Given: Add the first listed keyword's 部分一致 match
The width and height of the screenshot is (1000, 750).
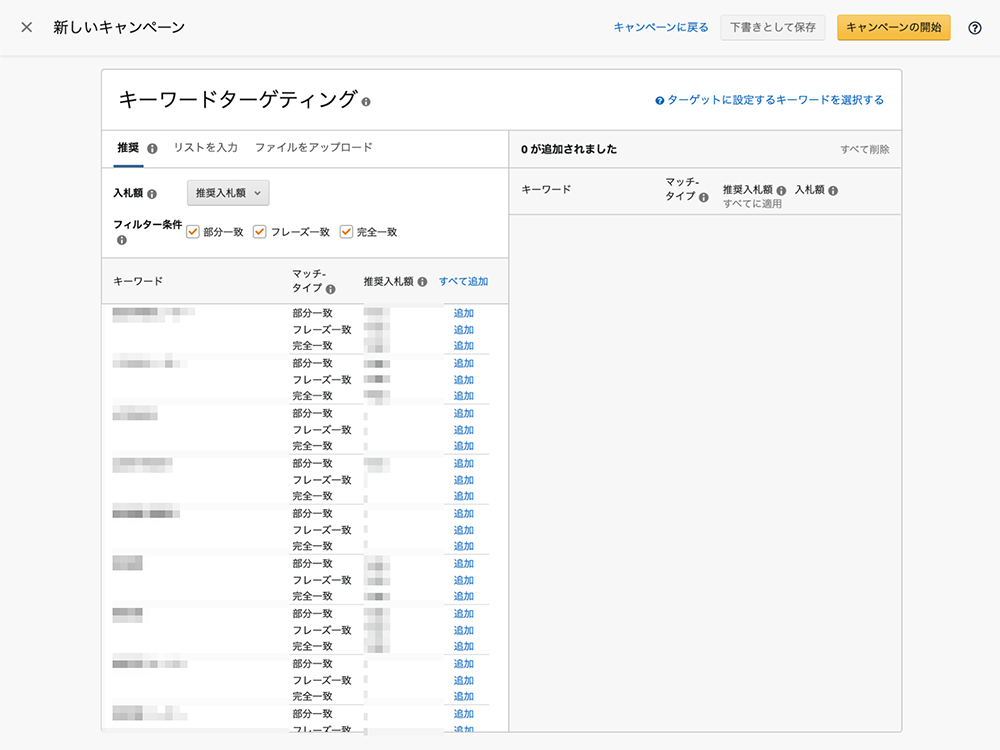Looking at the screenshot, I should pos(464,313).
